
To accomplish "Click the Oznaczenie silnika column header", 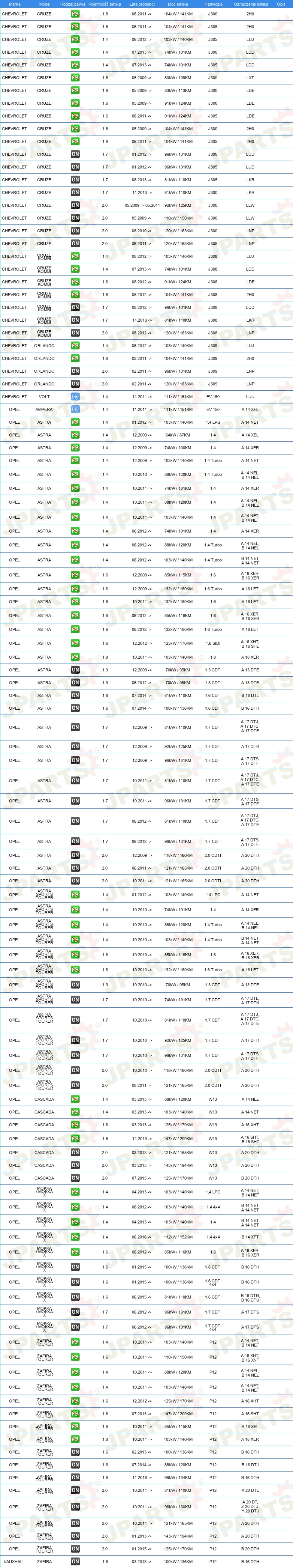I will (x=250, y=4).
